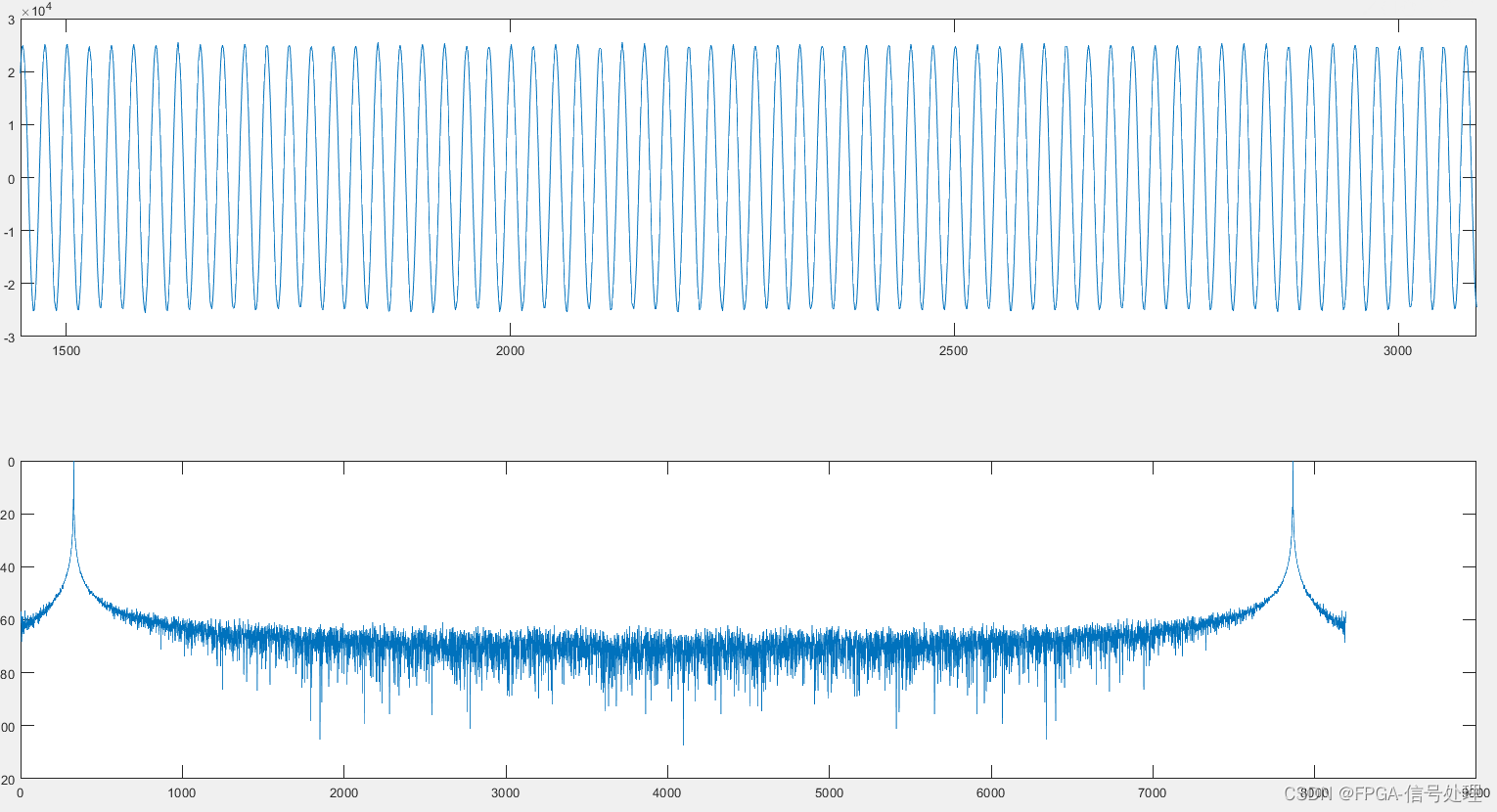The width and height of the screenshot is (1497, 812).
Task: Click the 80 y-axis tick of spectrum plot
Action: pos(9,673)
